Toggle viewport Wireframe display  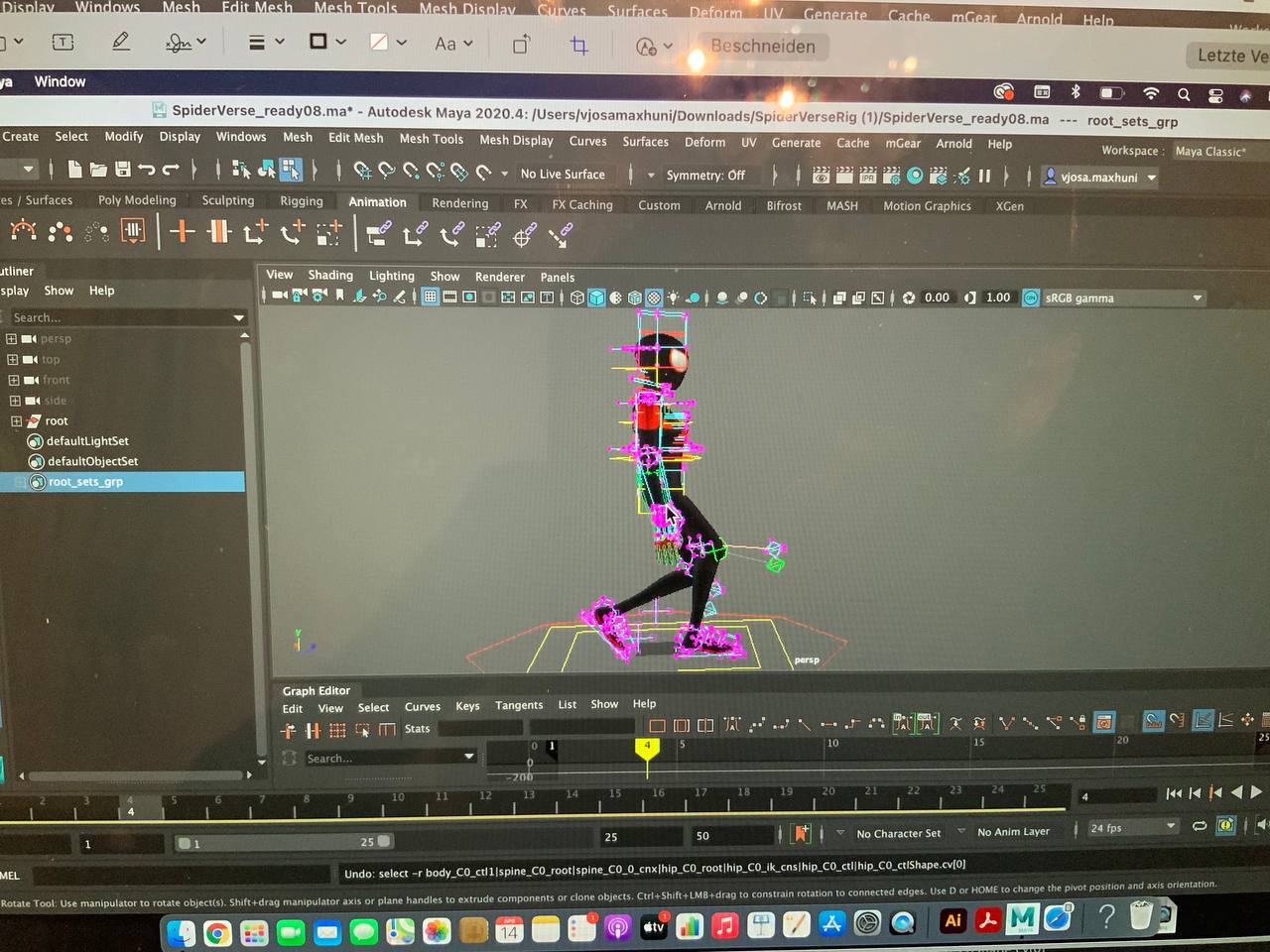click(576, 297)
